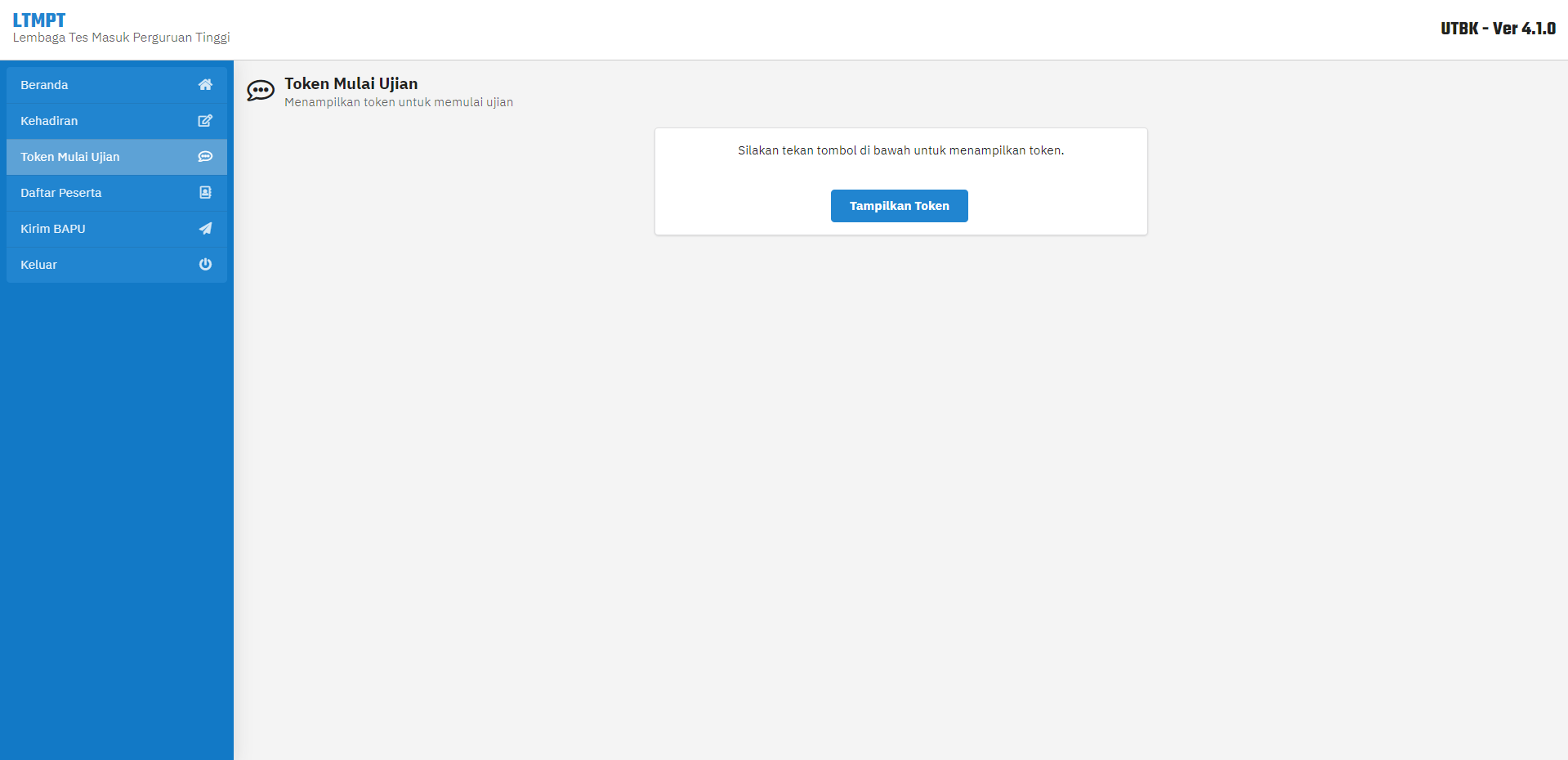Image resolution: width=1568 pixels, height=760 pixels.
Task: Click the chat bubble icon beside Token Mulai Ujian
Action: (205, 157)
